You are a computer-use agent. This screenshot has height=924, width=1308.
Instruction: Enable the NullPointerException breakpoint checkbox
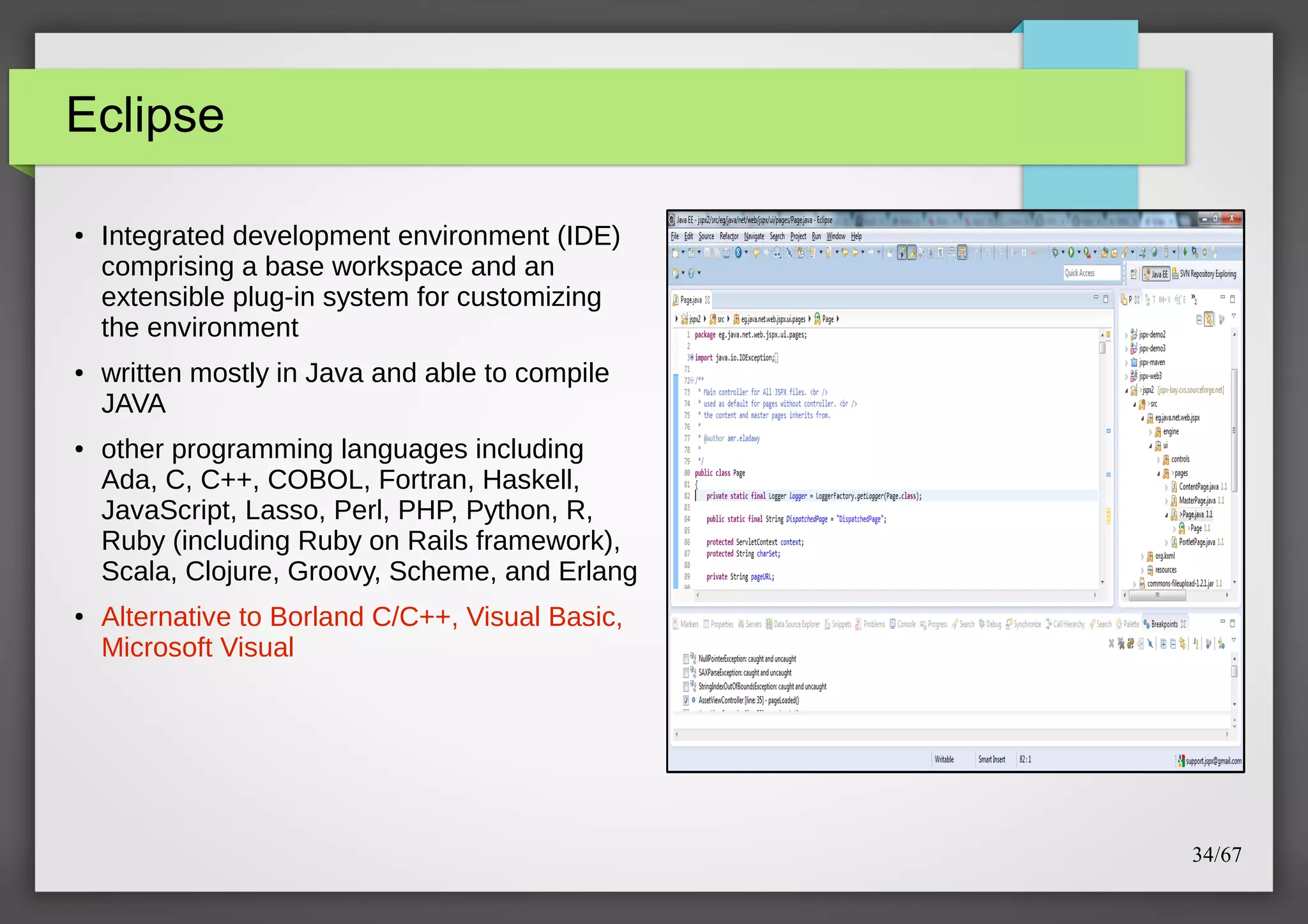pyautogui.click(x=686, y=658)
